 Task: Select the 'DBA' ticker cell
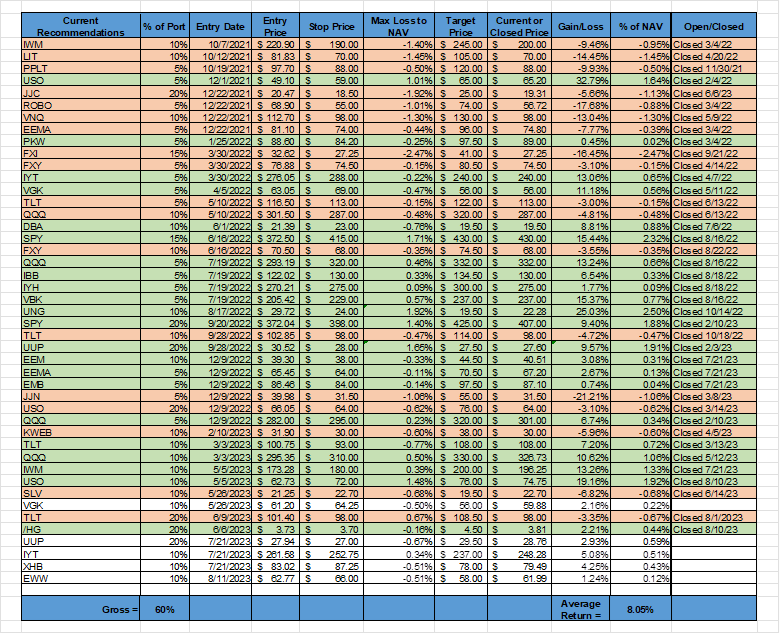click(81, 226)
